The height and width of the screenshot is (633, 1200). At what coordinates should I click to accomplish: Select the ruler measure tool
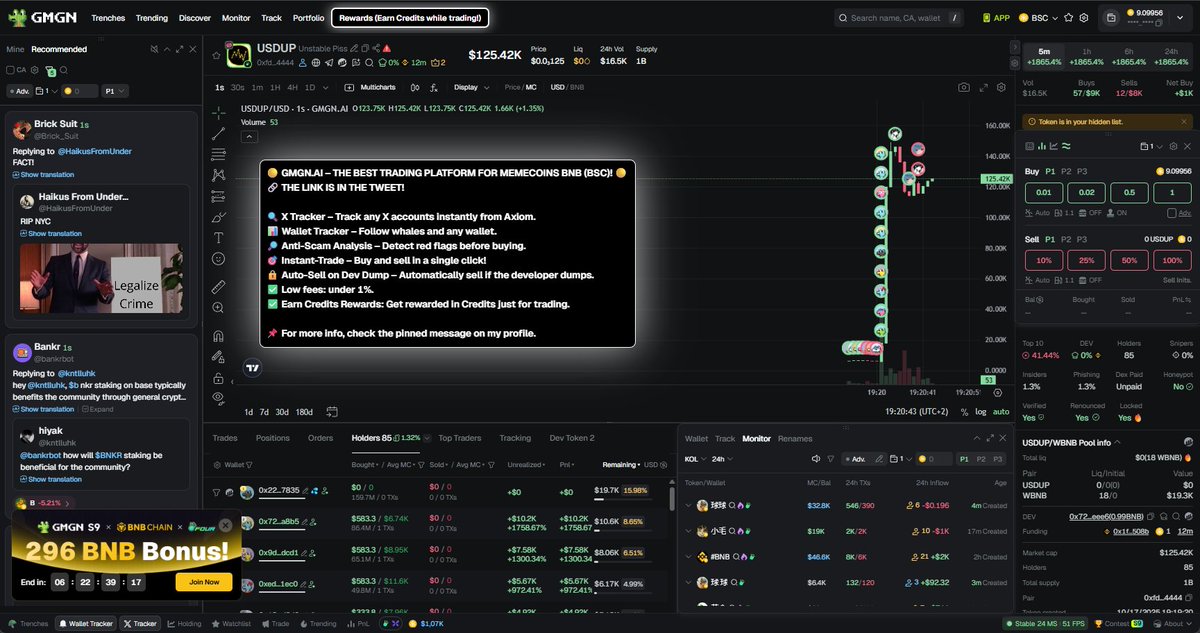218,286
